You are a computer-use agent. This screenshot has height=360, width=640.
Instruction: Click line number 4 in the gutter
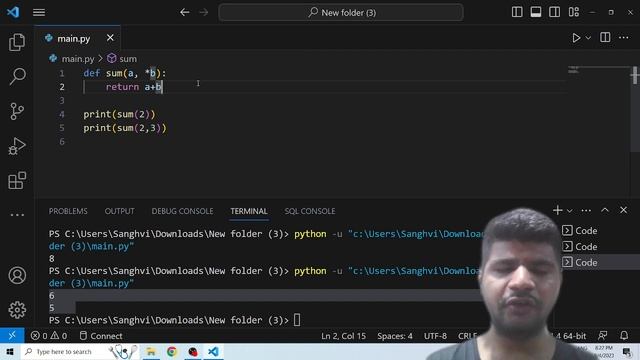62,114
